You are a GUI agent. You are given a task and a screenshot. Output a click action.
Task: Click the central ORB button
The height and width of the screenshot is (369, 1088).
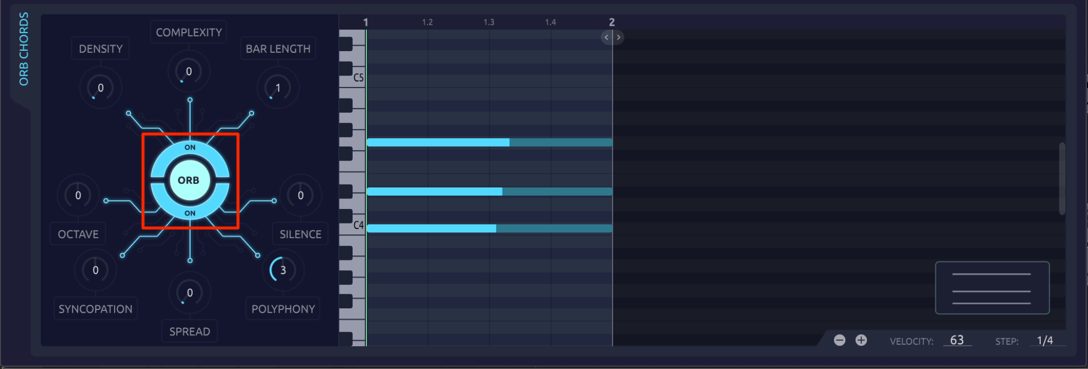click(189, 181)
